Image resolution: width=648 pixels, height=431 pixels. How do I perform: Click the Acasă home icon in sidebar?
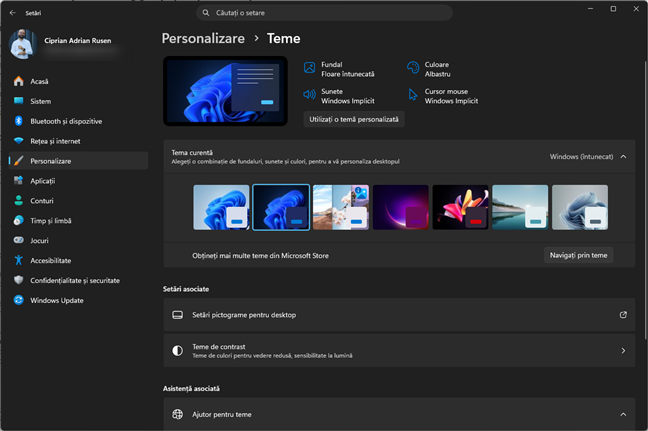pyautogui.click(x=19, y=81)
